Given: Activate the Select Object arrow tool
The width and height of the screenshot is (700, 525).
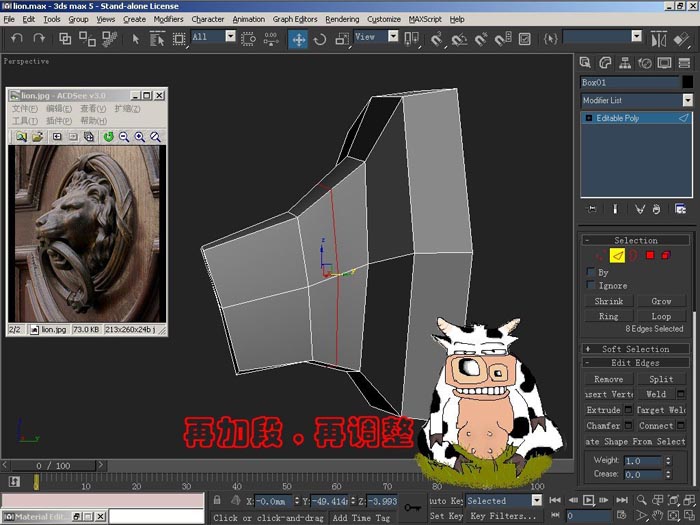Looking at the screenshot, I should [136, 39].
